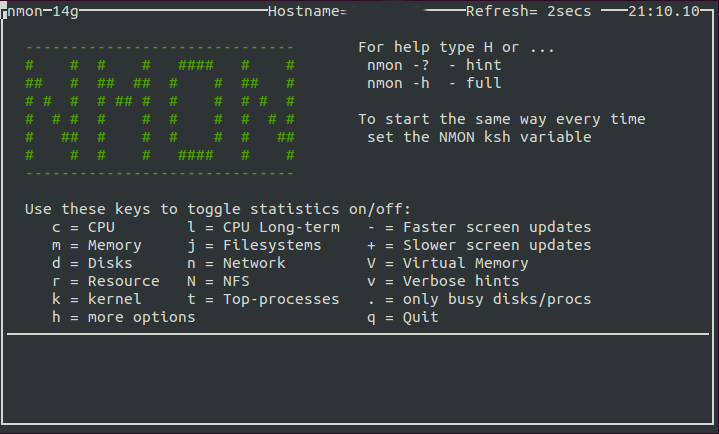Image resolution: width=719 pixels, height=434 pixels.
Task: Click the green NMON ASCII art logo
Action: (x=160, y=110)
